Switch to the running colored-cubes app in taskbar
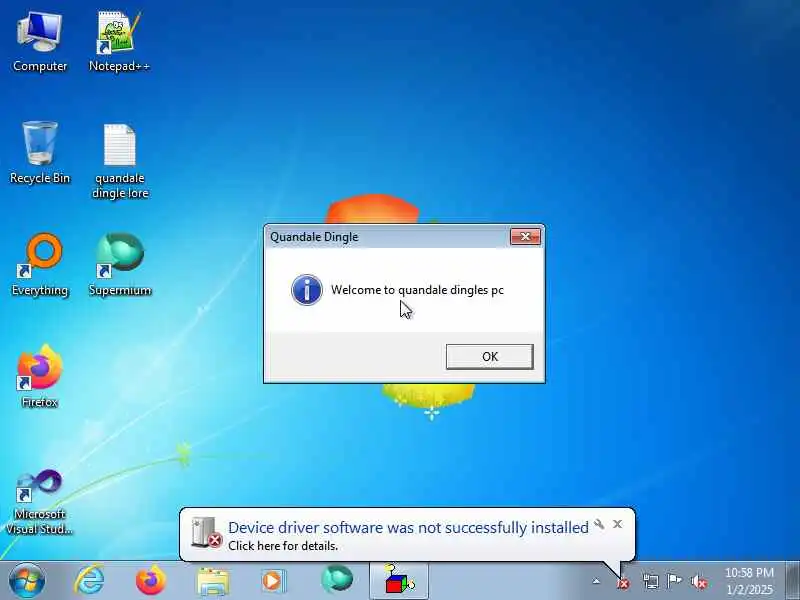 pyautogui.click(x=399, y=581)
